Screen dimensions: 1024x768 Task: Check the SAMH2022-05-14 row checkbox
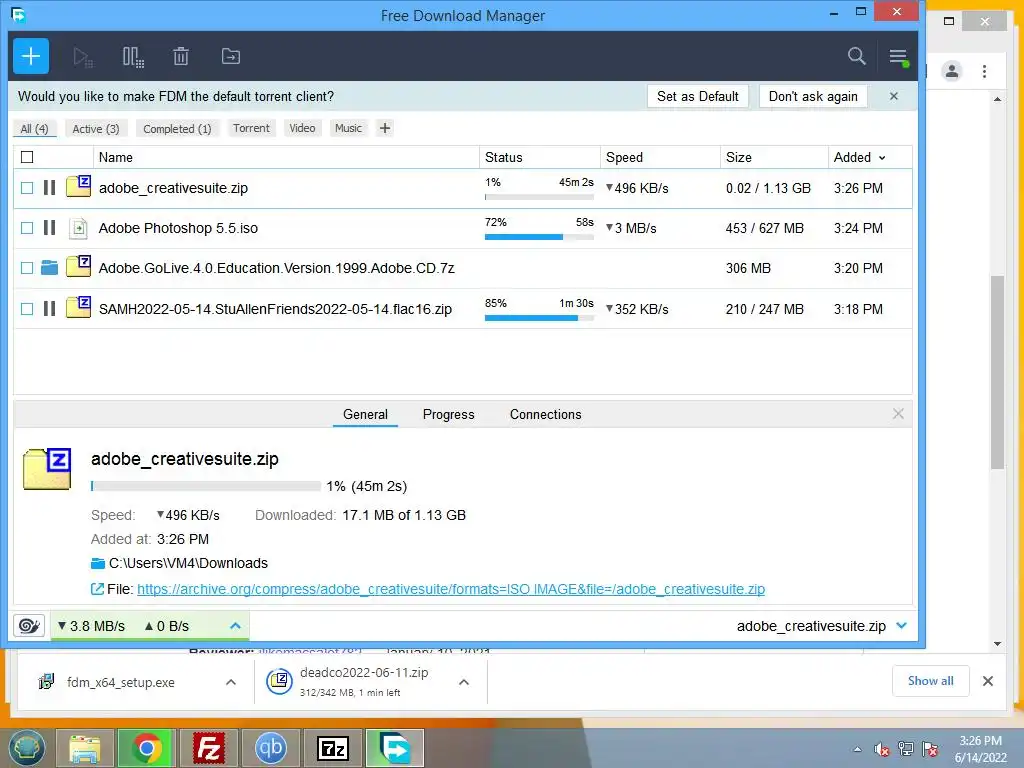[x=27, y=308]
